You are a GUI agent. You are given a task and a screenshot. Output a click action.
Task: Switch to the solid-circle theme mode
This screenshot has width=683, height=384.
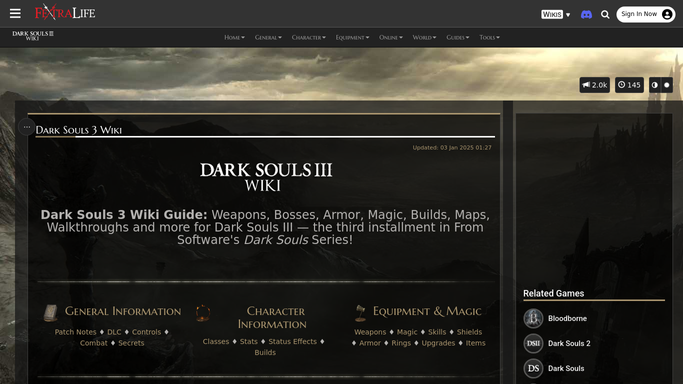(x=667, y=85)
